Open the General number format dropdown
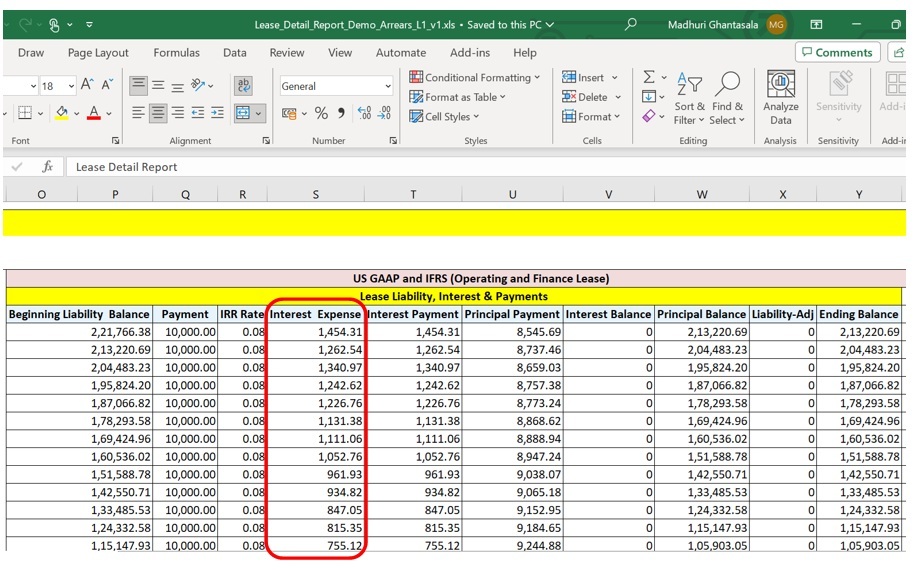Viewport: 920px width, 570px height. click(388, 87)
